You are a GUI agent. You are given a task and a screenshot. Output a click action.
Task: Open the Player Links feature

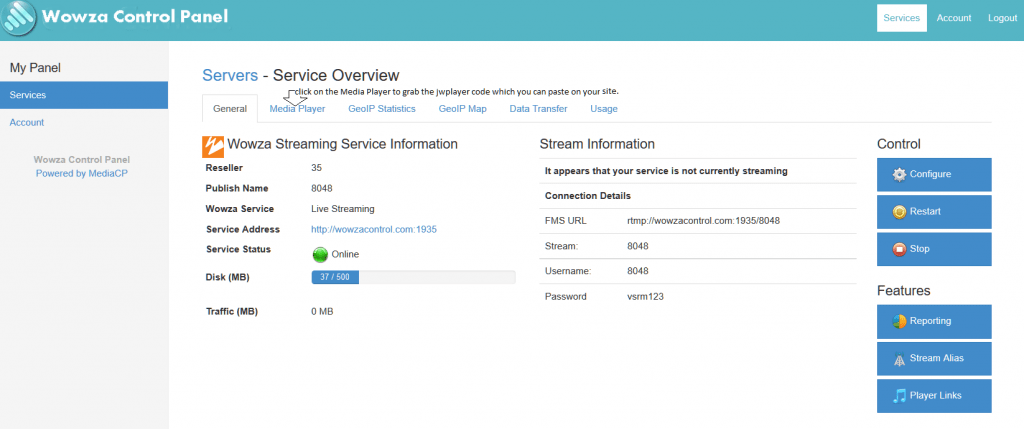pyautogui.click(x=934, y=396)
